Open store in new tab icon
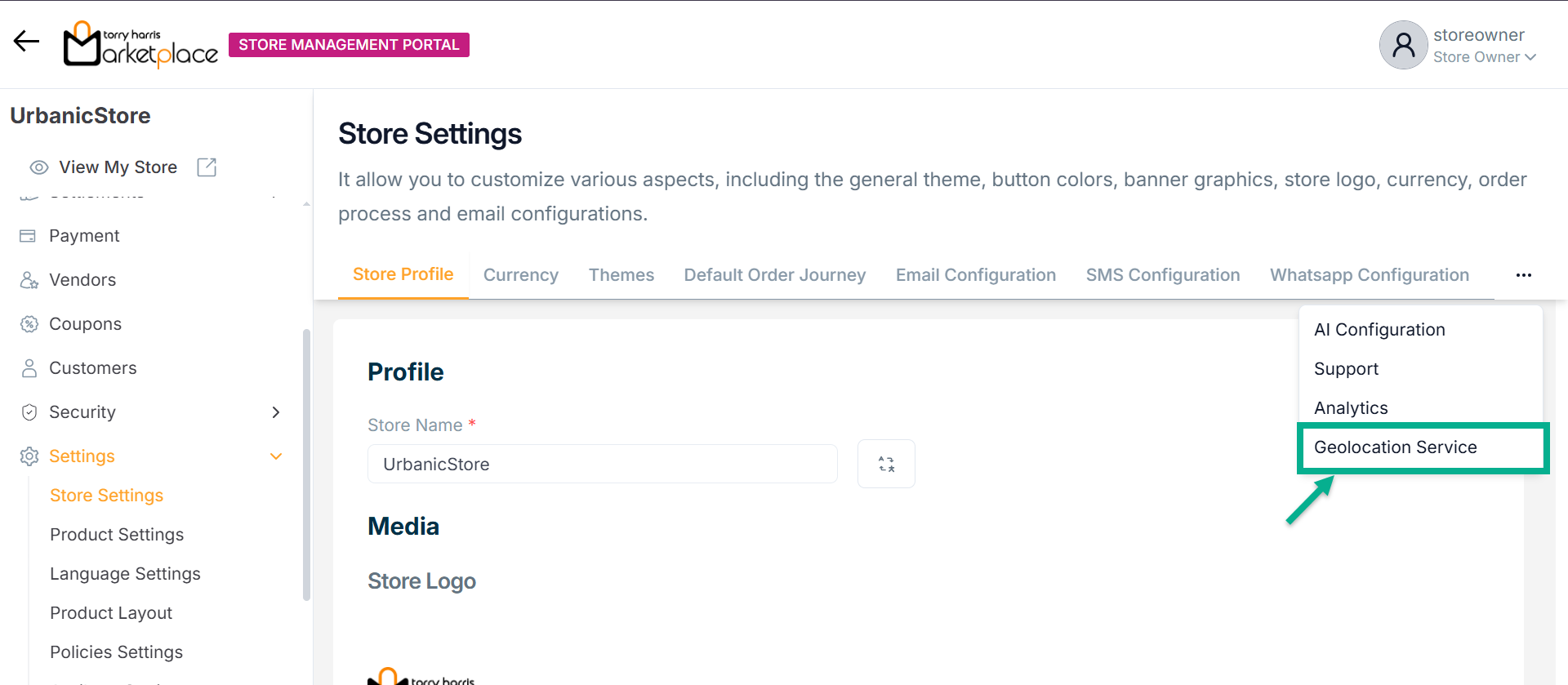 pyautogui.click(x=207, y=167)
